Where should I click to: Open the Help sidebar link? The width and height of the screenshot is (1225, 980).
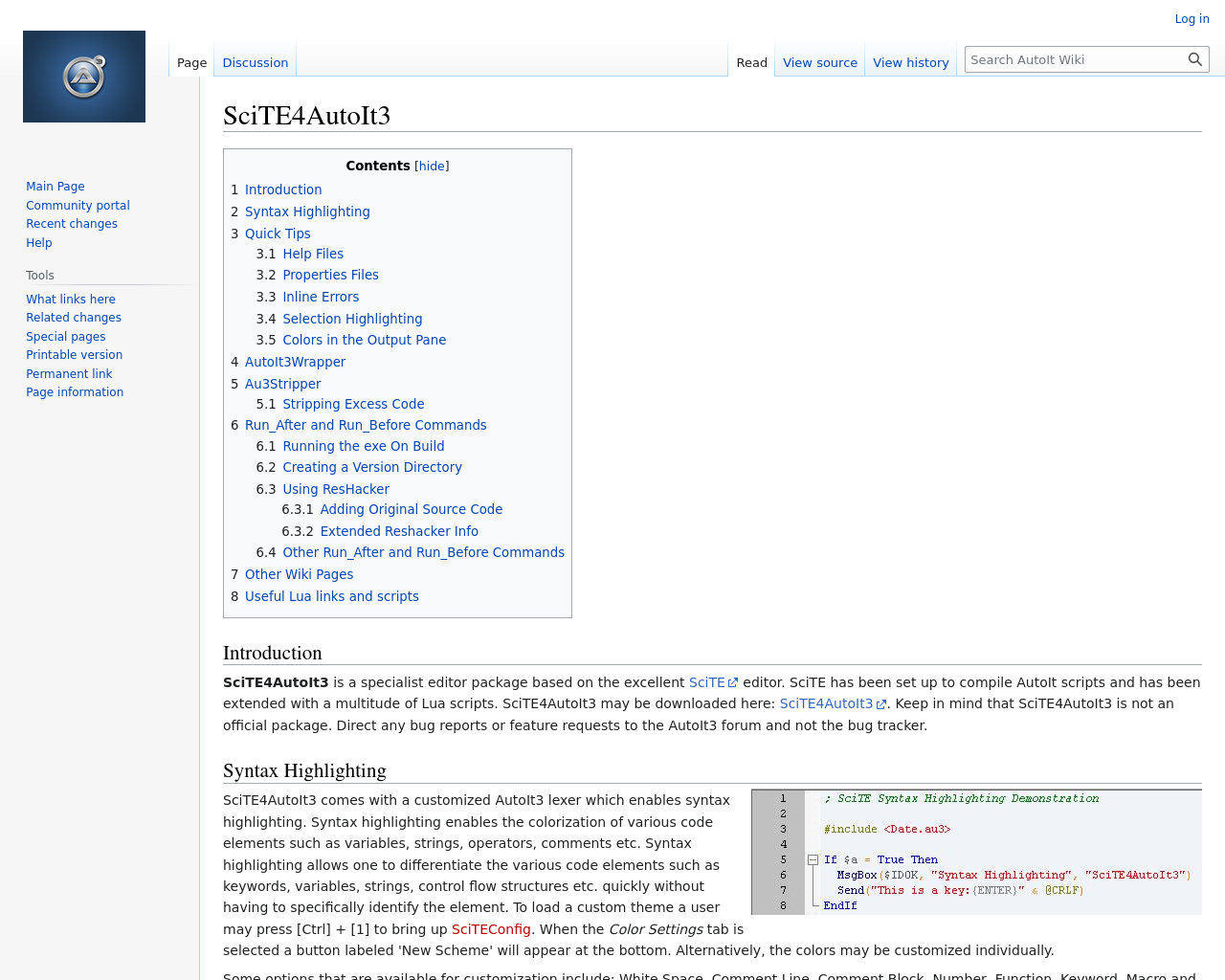click(x=39, y=242)
